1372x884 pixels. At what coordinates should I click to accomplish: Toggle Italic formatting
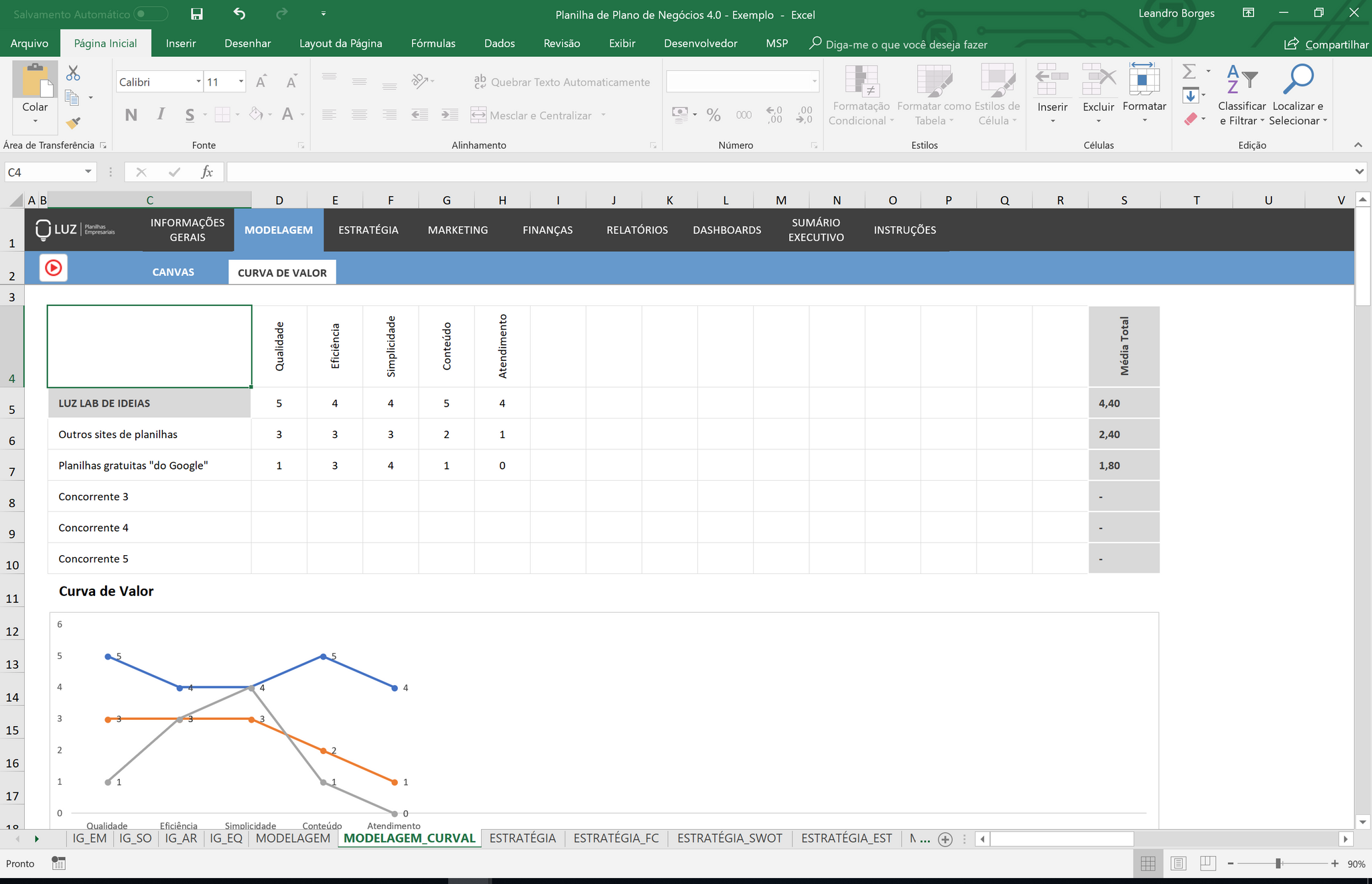[161, 115]
